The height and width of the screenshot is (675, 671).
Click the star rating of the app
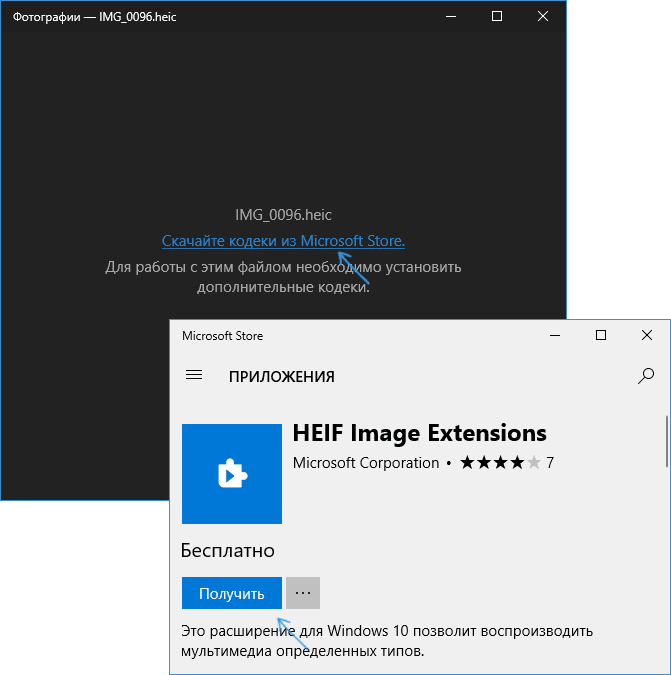[x=501, y=463]
